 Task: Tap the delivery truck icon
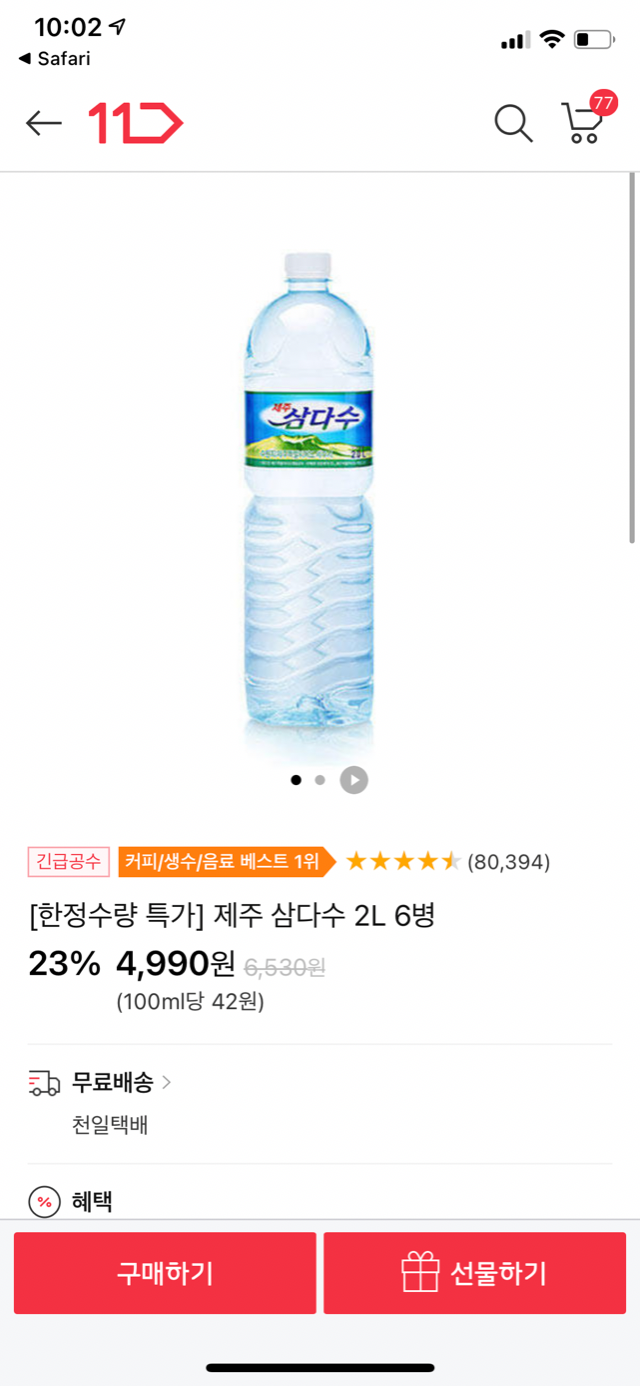coord(45,1083)
